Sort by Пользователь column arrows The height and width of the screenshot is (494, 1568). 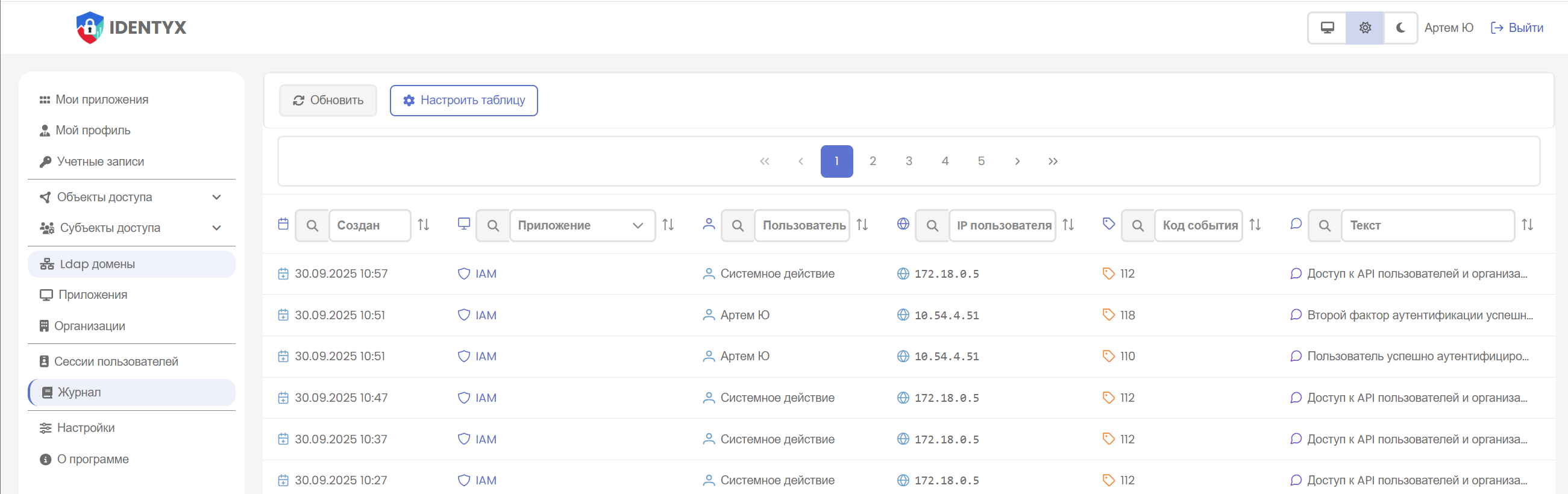coord(862,225)
